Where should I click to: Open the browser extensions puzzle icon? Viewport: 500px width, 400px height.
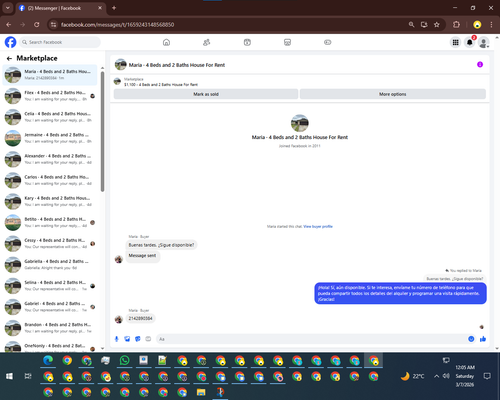pos(456,24)
